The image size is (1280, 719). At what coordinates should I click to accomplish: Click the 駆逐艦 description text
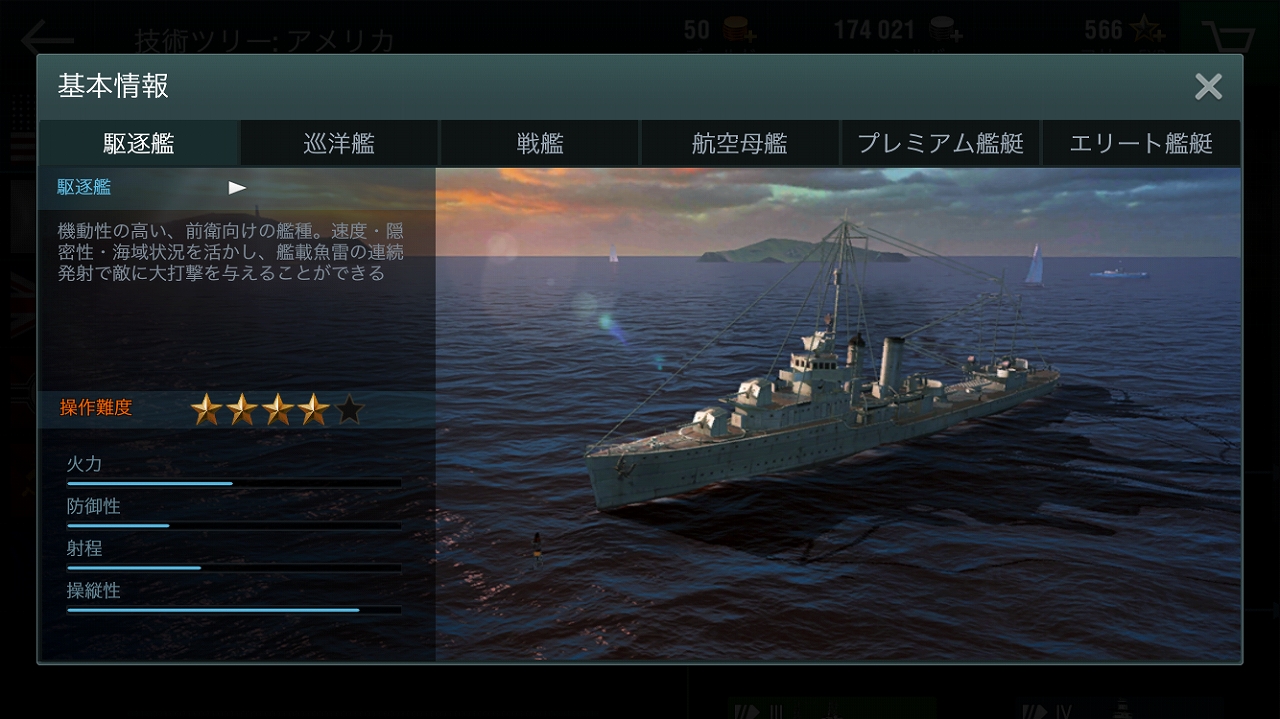(x=231, y=251)
